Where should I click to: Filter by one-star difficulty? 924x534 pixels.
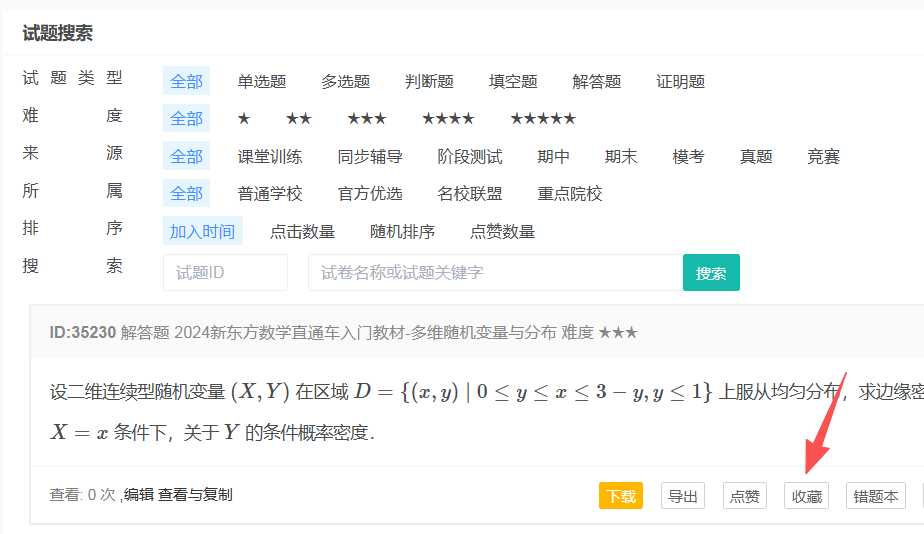243,119
